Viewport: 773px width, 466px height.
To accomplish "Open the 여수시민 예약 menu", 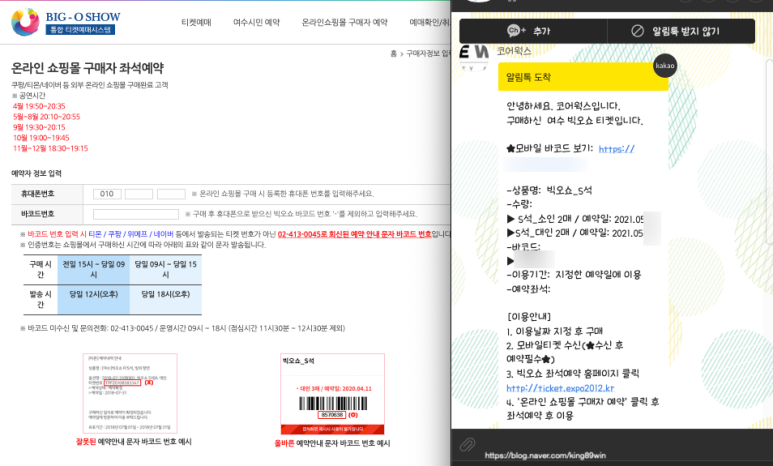I will [256, 22].
